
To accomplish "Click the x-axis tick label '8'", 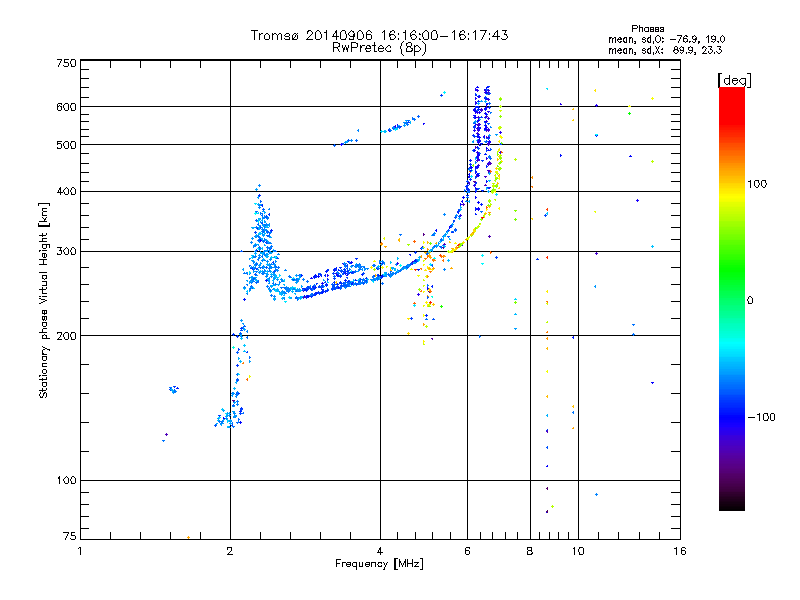I will point(530,551).
